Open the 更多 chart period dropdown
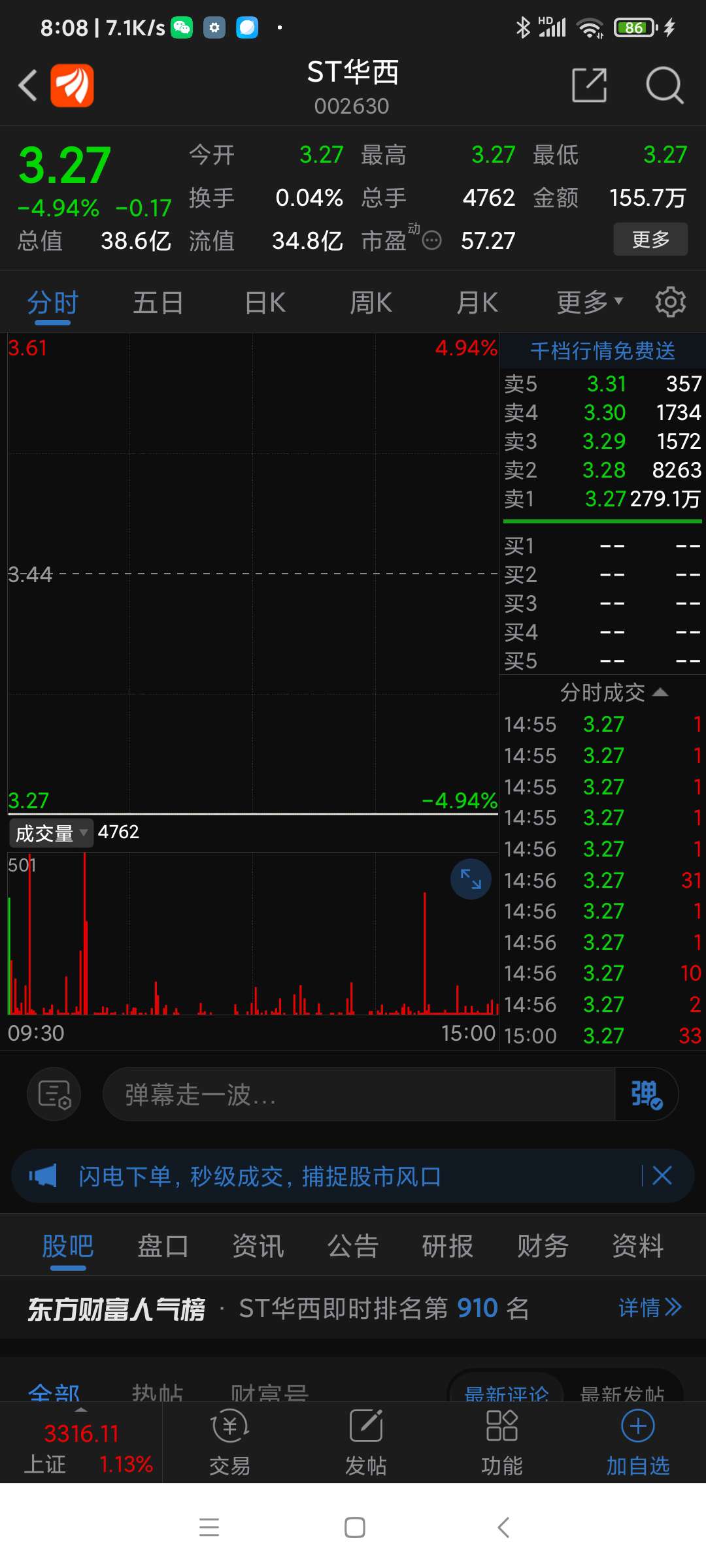 (x=590, y=302)
